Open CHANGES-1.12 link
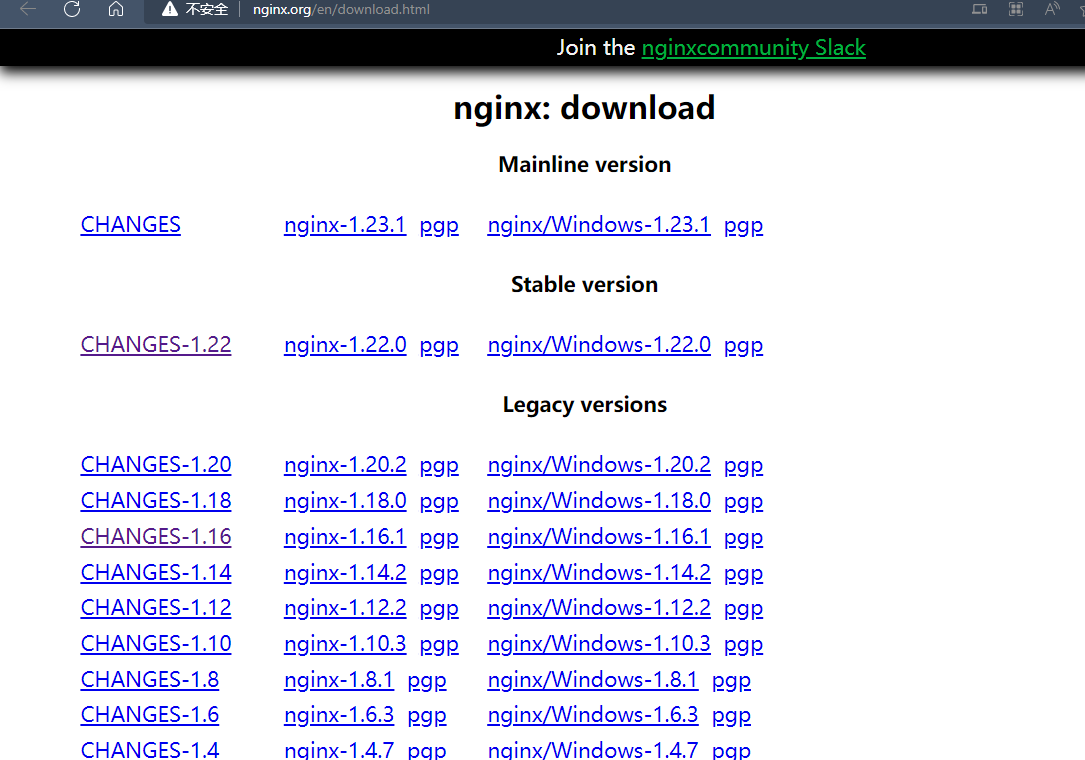 tap(156, 607)
